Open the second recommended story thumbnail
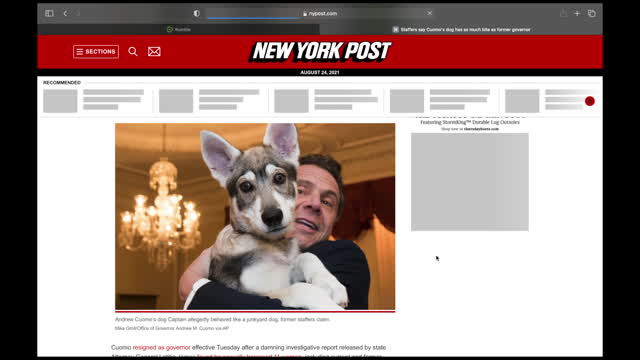This screenshot has height=360, width=640. tap(176, 101)
